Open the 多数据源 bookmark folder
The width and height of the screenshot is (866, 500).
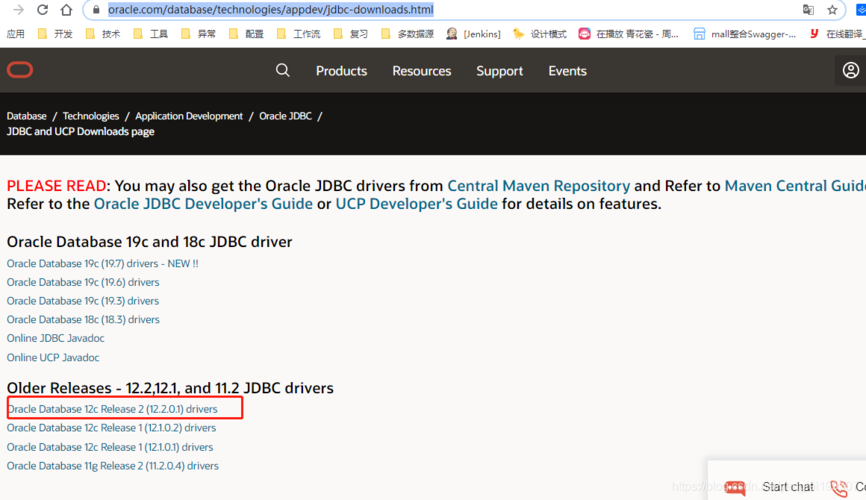407,34
